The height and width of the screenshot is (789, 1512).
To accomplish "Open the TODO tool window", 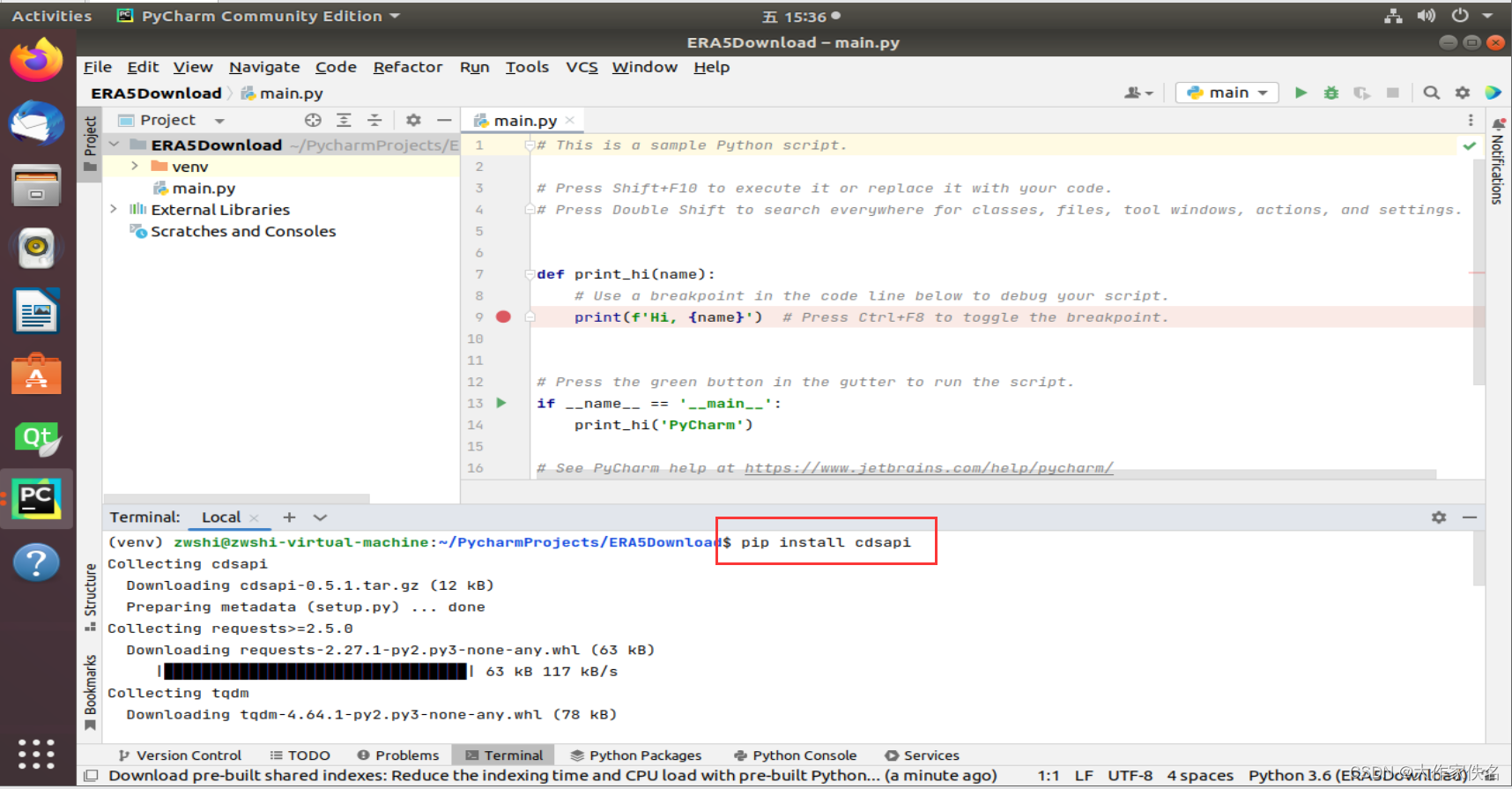I will [x=300, y=756].
